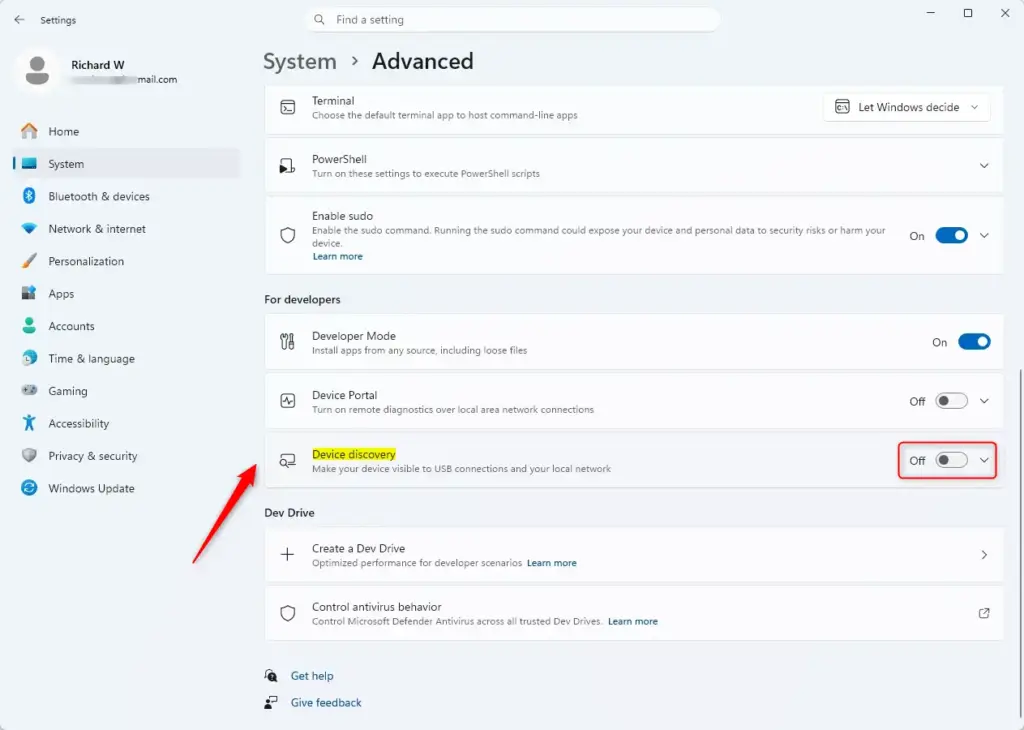Click the Bluetooth icon in sidebar
The image size is (1024, 730).
pyautogui.click(x=29, y=196)
